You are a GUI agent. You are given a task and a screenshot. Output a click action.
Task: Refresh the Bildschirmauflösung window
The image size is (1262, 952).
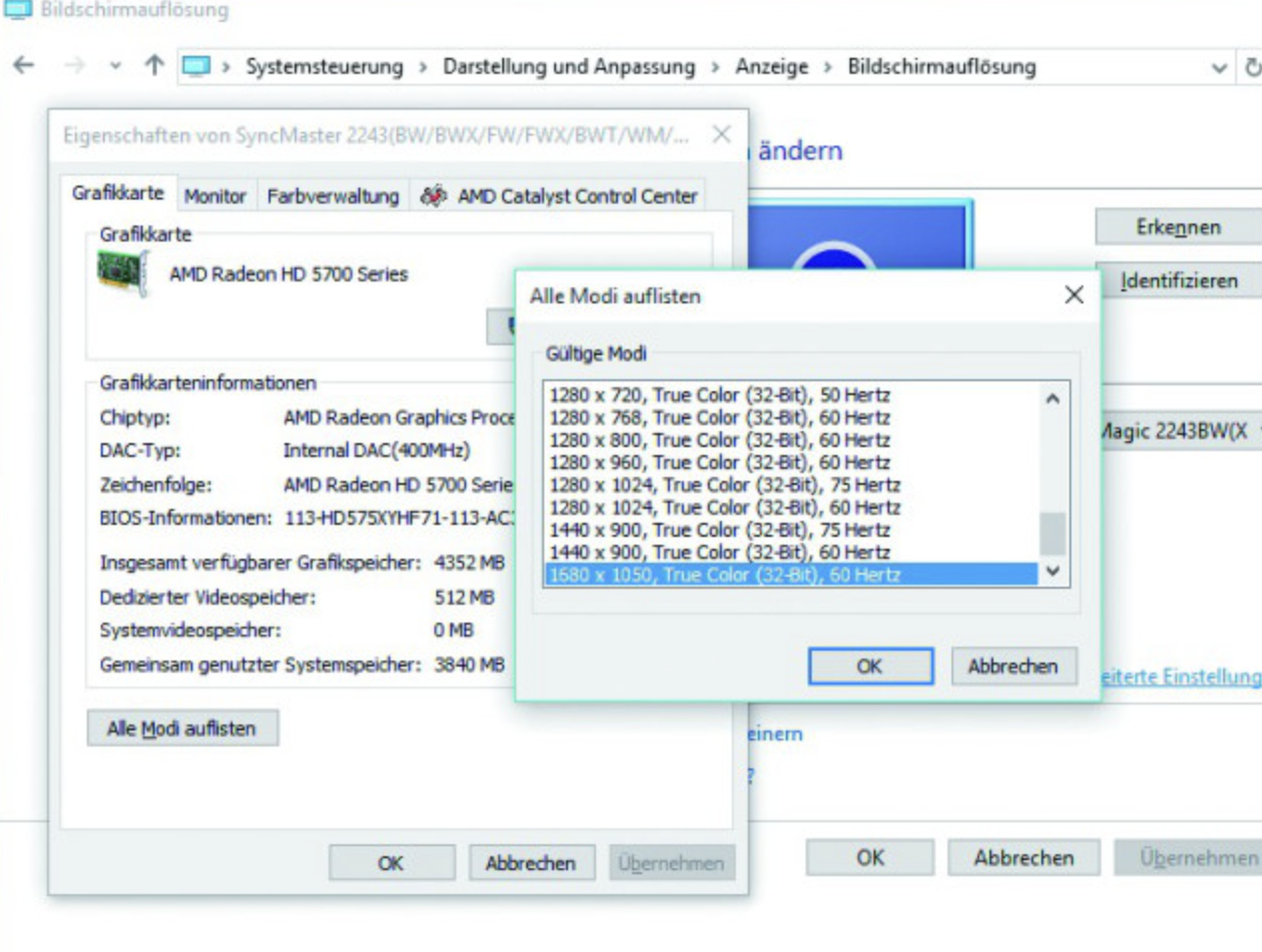click(1252, 68)
